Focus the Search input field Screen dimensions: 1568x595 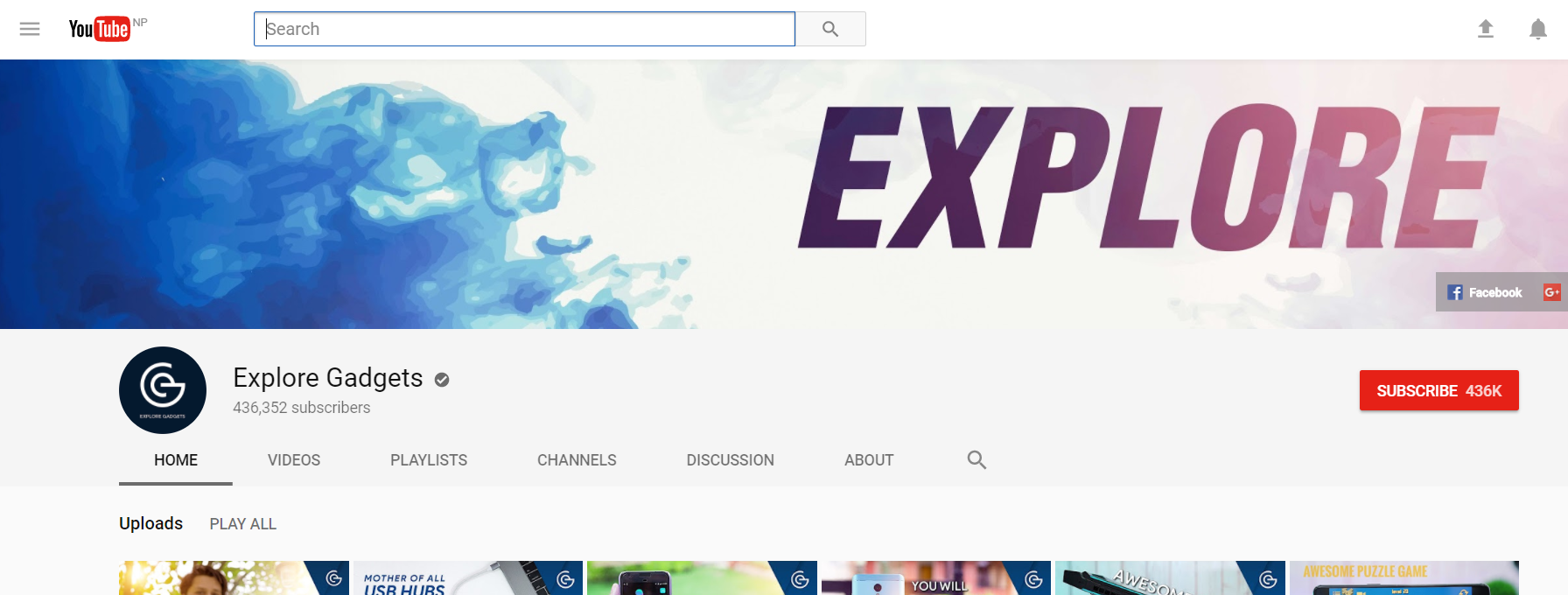[524, 29]
